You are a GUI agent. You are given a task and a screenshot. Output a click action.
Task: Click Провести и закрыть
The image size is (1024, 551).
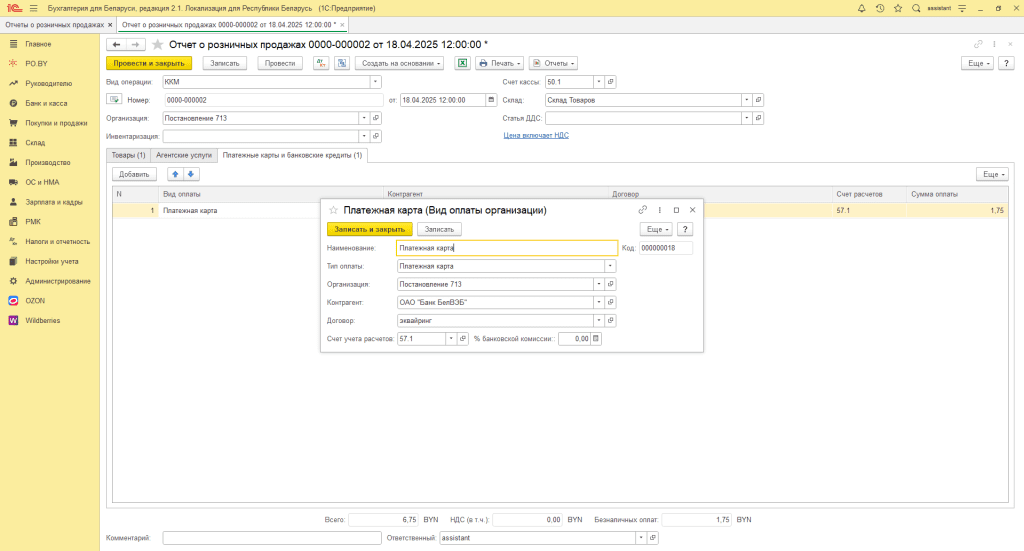149,63
